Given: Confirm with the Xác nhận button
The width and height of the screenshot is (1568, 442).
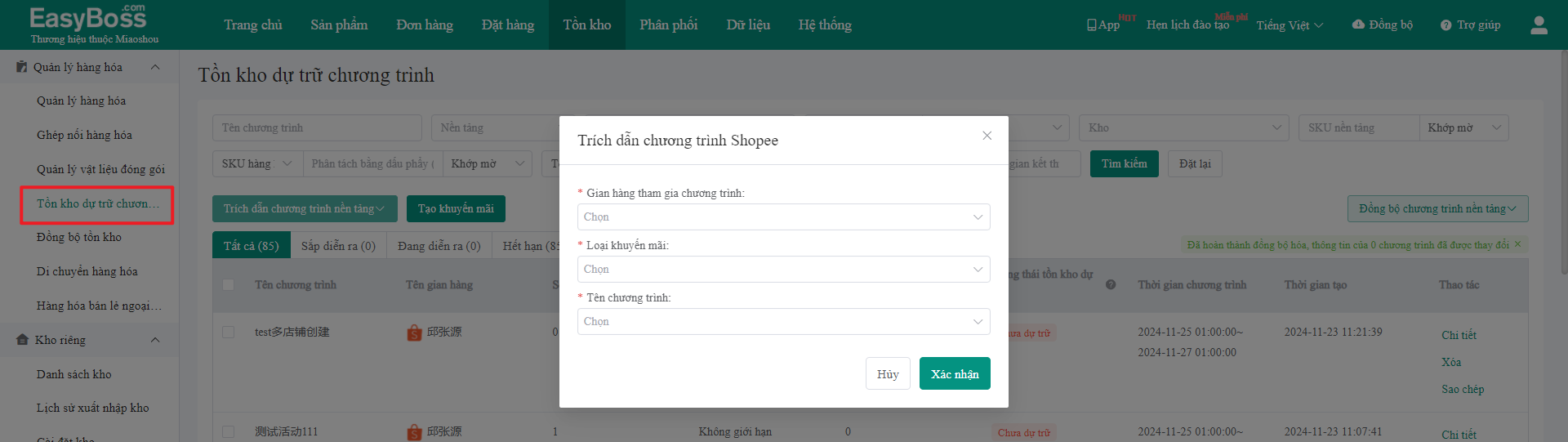Looking at the screenshot, I should [955, 373].
